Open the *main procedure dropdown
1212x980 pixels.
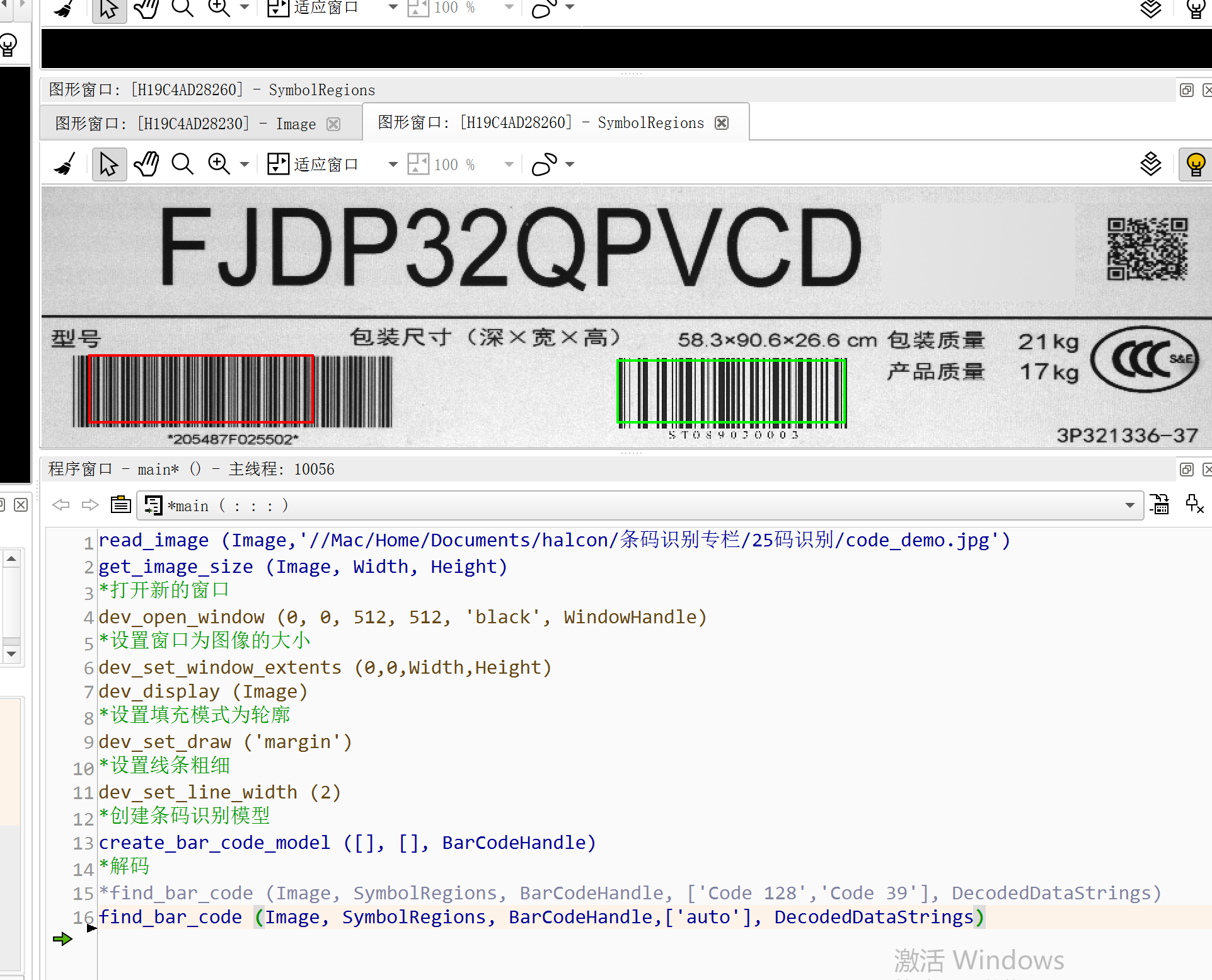pos(1129,505)
